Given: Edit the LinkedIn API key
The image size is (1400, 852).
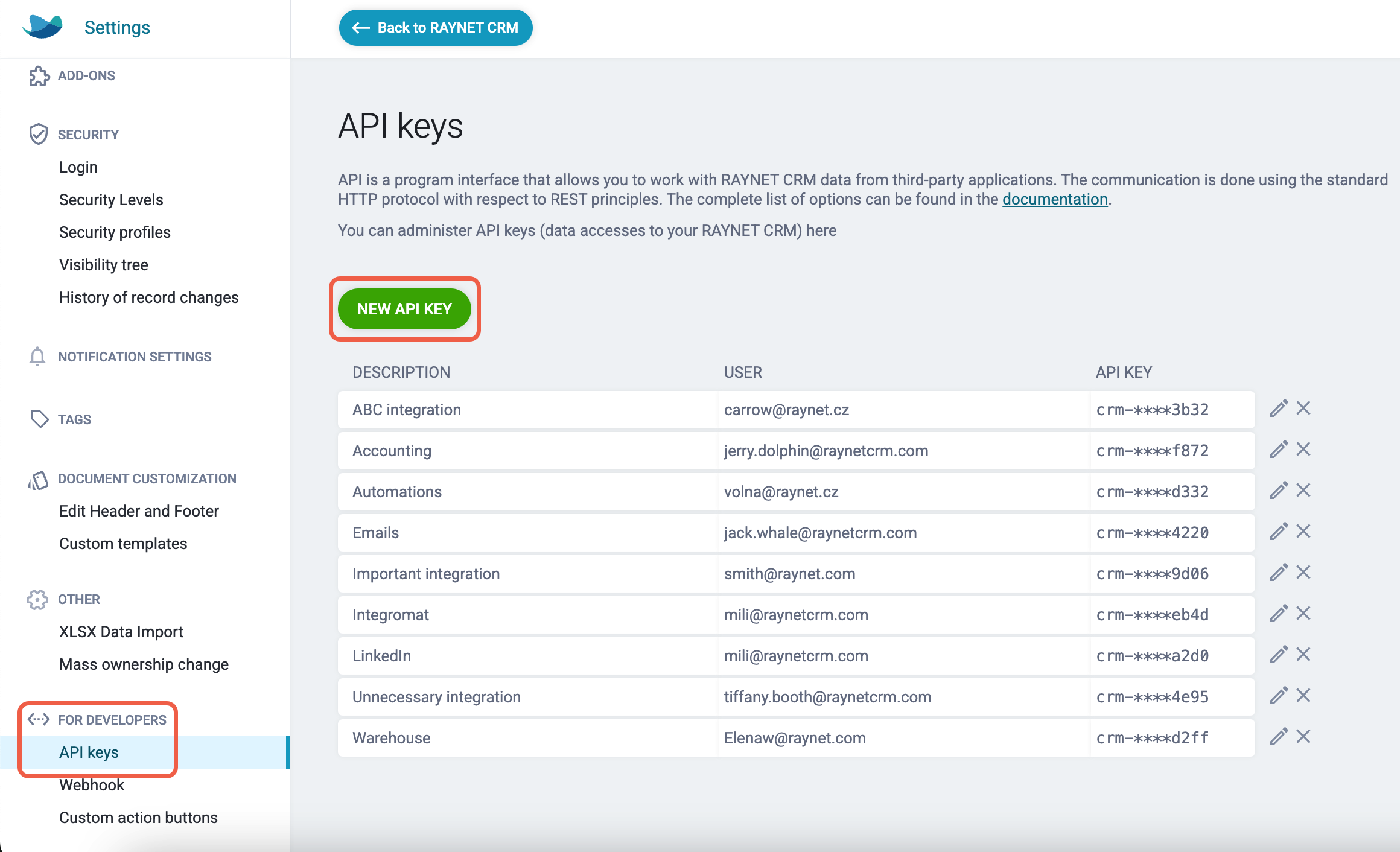Looking at the screenshot, I should (1279, 655).
